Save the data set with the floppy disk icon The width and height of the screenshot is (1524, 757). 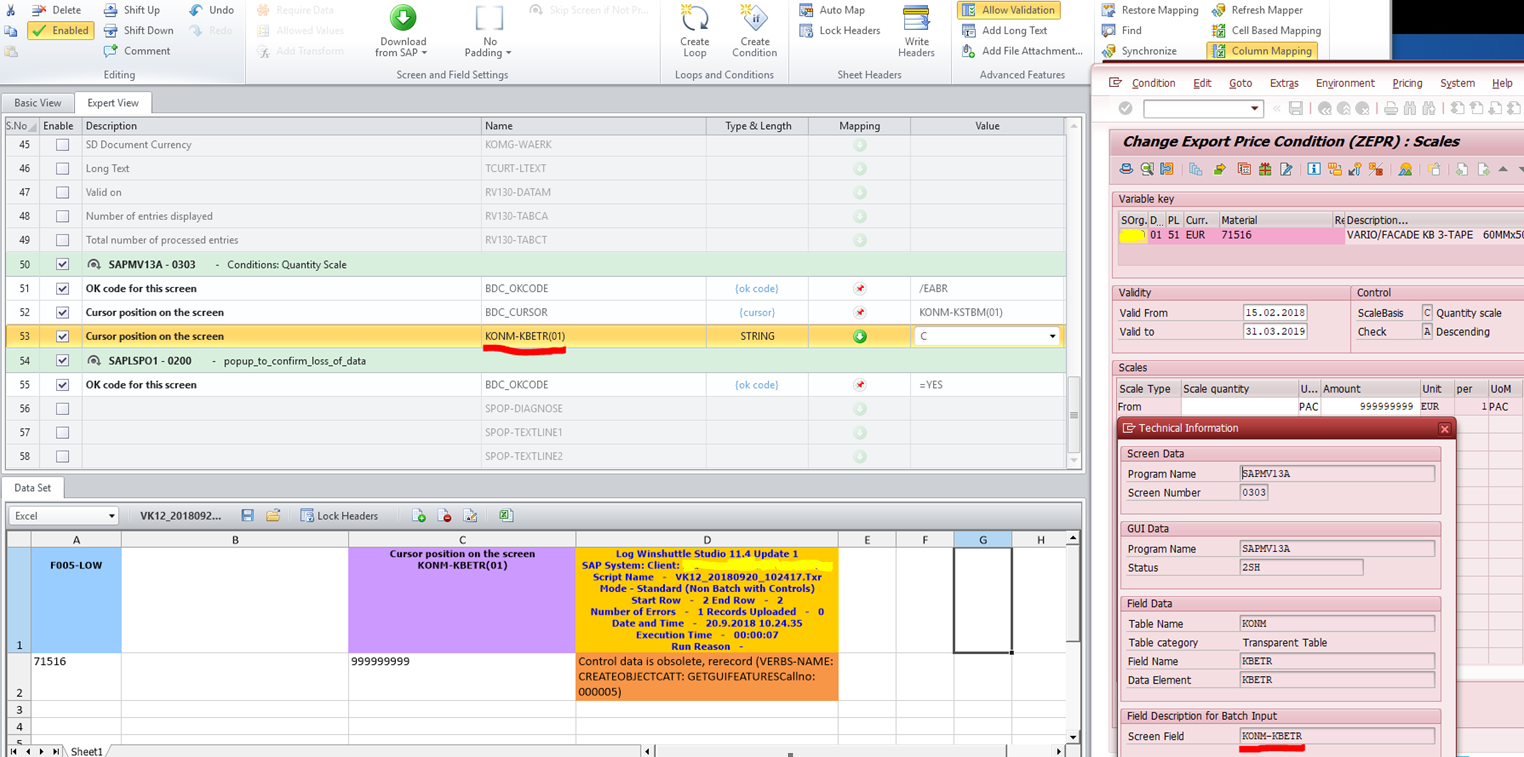pyautogui.click(x=247, y=515)
